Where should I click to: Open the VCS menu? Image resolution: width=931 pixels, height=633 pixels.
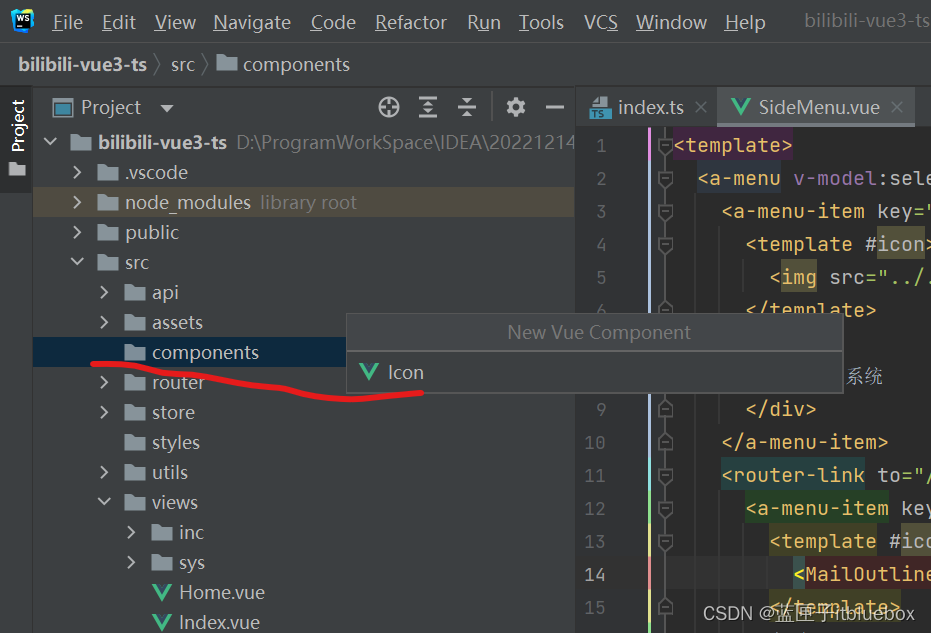point(600,22)
